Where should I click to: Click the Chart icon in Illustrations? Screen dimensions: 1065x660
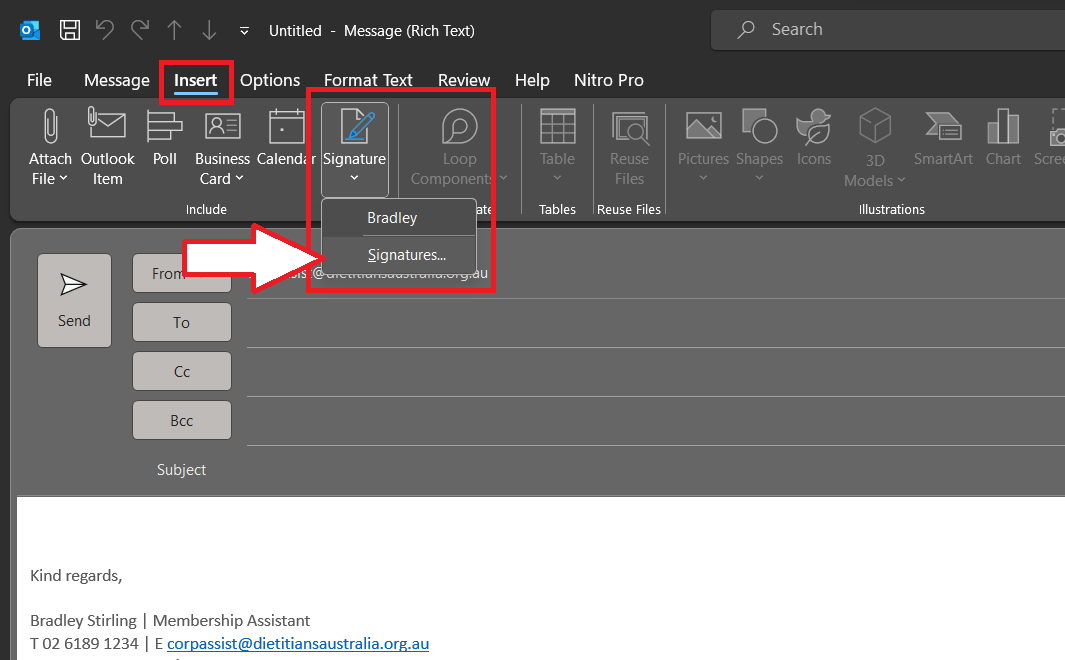(1002, 140)
